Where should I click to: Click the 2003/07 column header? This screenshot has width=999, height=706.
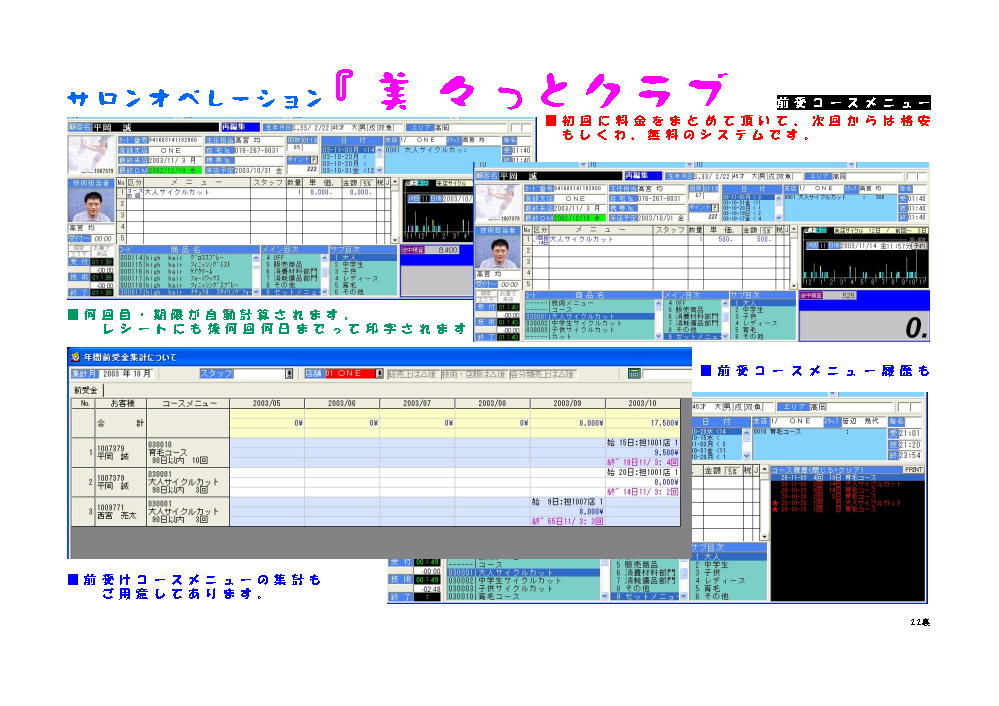(x=417, y=403)
